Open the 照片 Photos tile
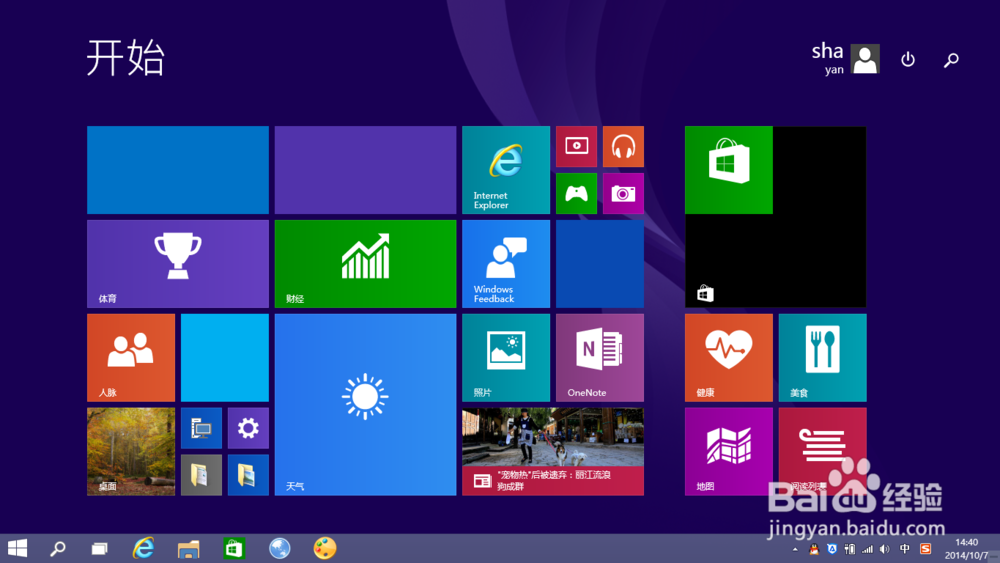The height and width of the screenshot is (563, 1000). point(506,358)
